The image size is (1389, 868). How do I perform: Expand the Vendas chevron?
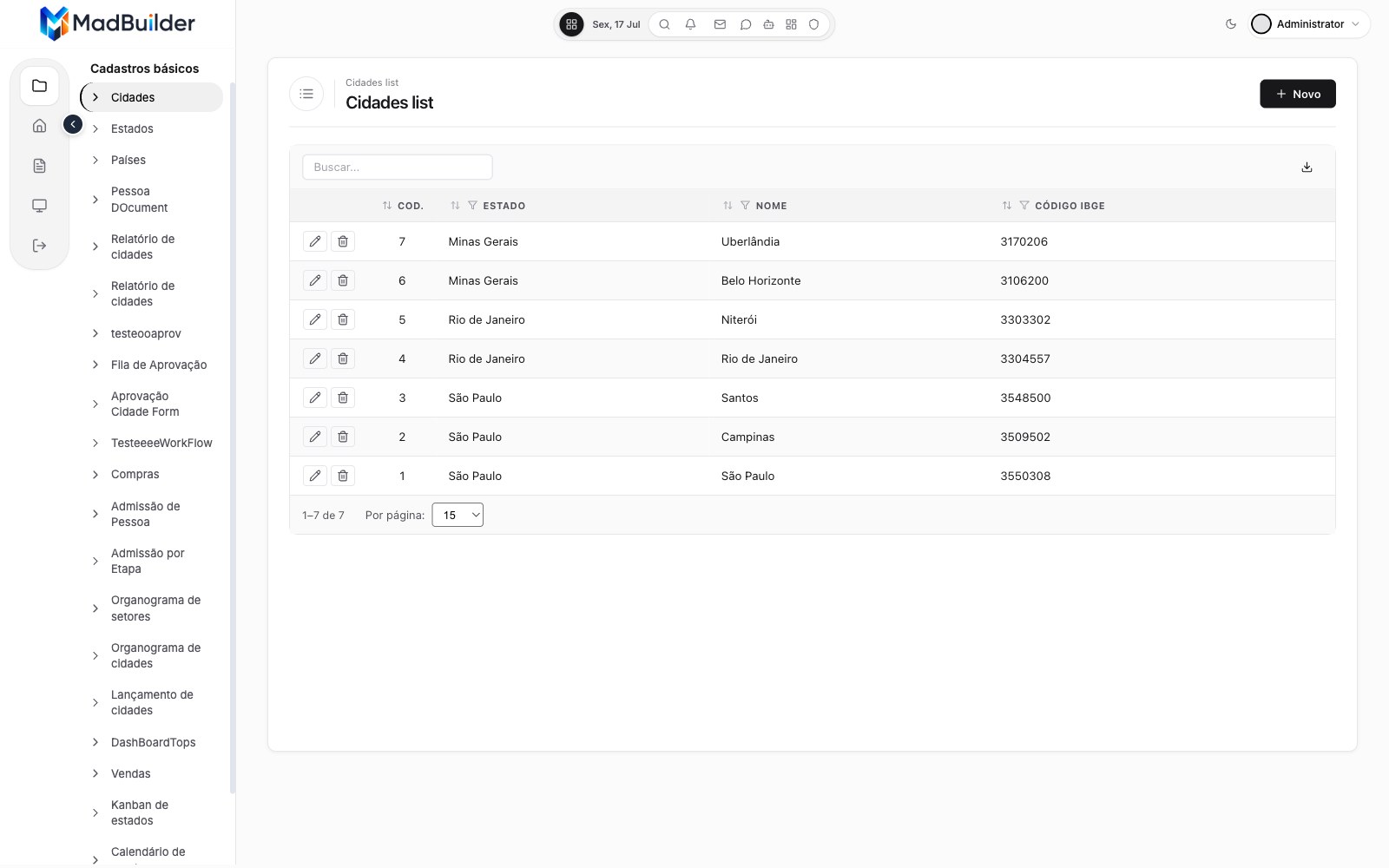95,773
